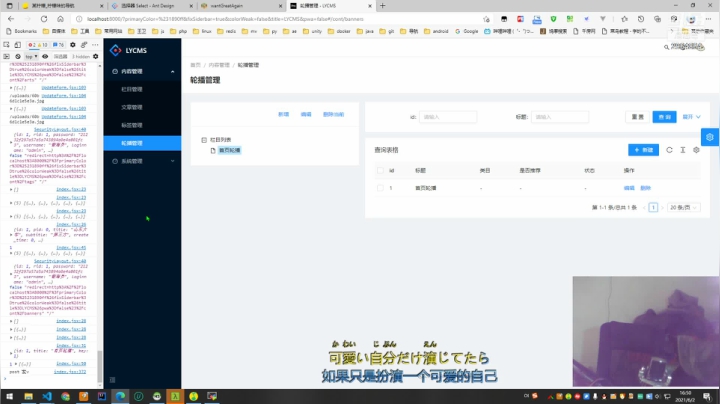Expand the search form with 展开
This screenshot has width=720, height=404.
click(692, 117)
